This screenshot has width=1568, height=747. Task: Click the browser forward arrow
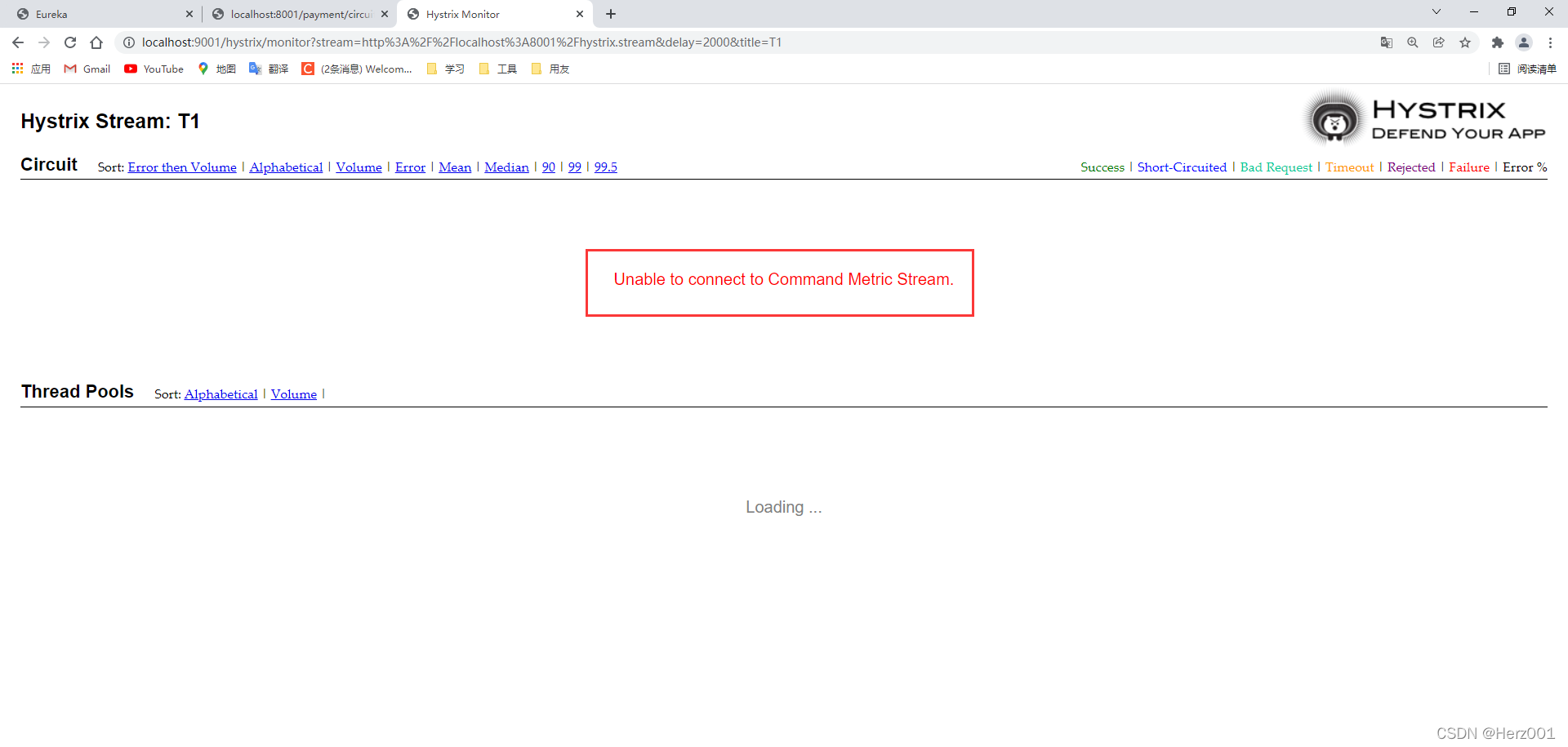click(44, 42)
